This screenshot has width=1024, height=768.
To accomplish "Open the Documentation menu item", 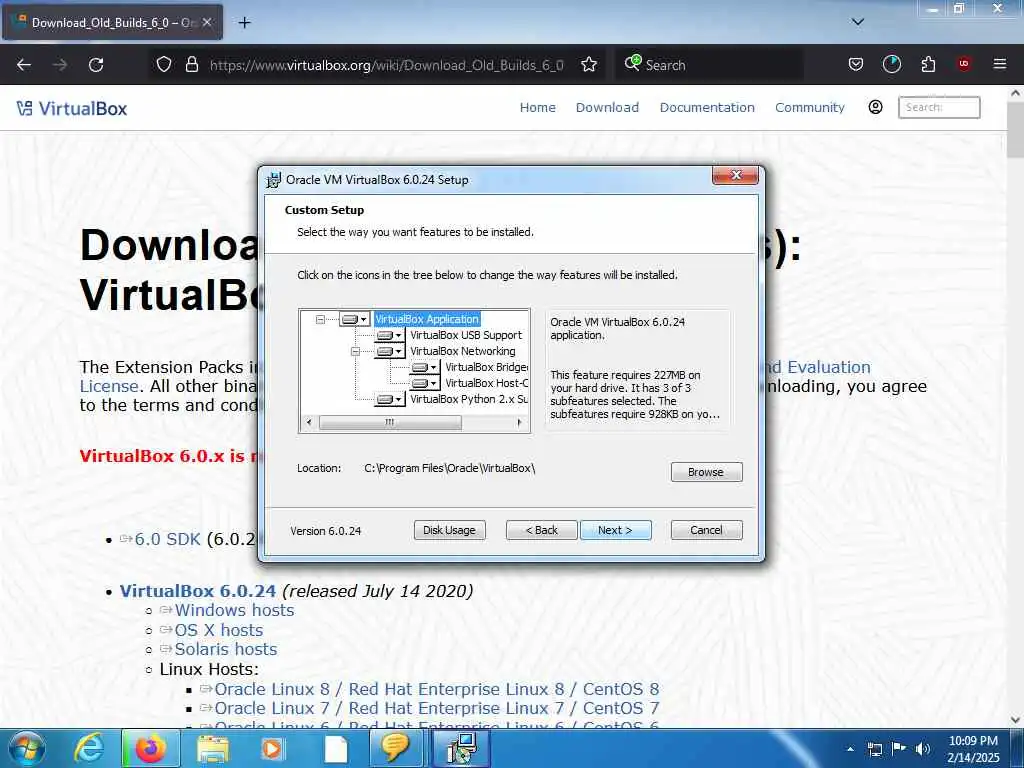I will click(707, 108).
